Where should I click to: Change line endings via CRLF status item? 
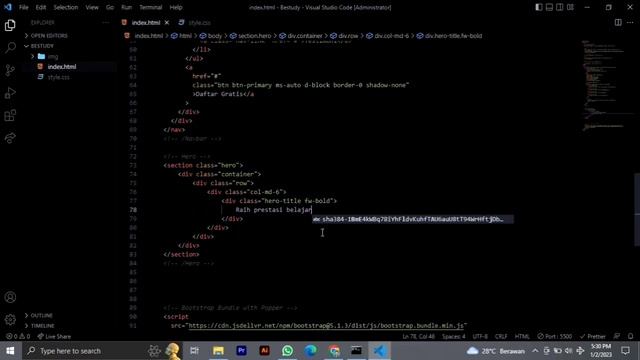[x=501, y=336]
